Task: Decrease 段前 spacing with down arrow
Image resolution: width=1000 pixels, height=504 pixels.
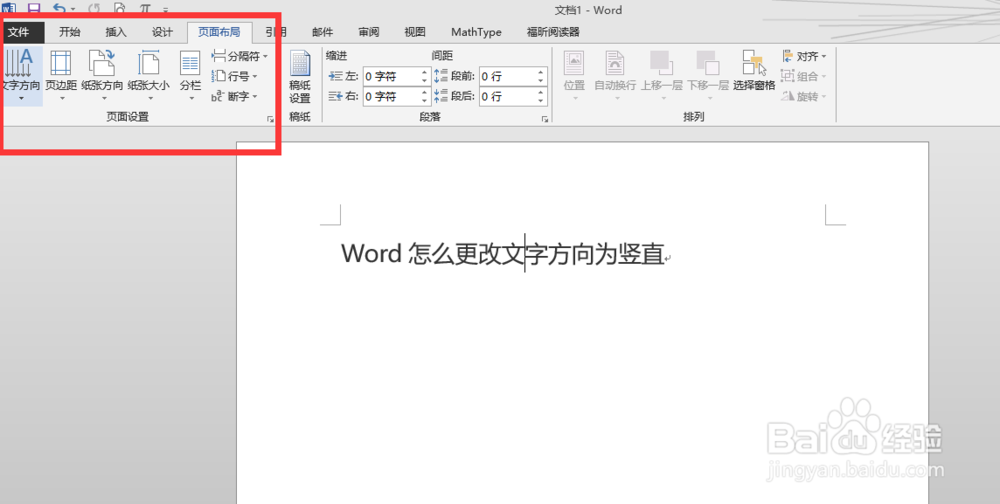Action: (x=541, y=81)
